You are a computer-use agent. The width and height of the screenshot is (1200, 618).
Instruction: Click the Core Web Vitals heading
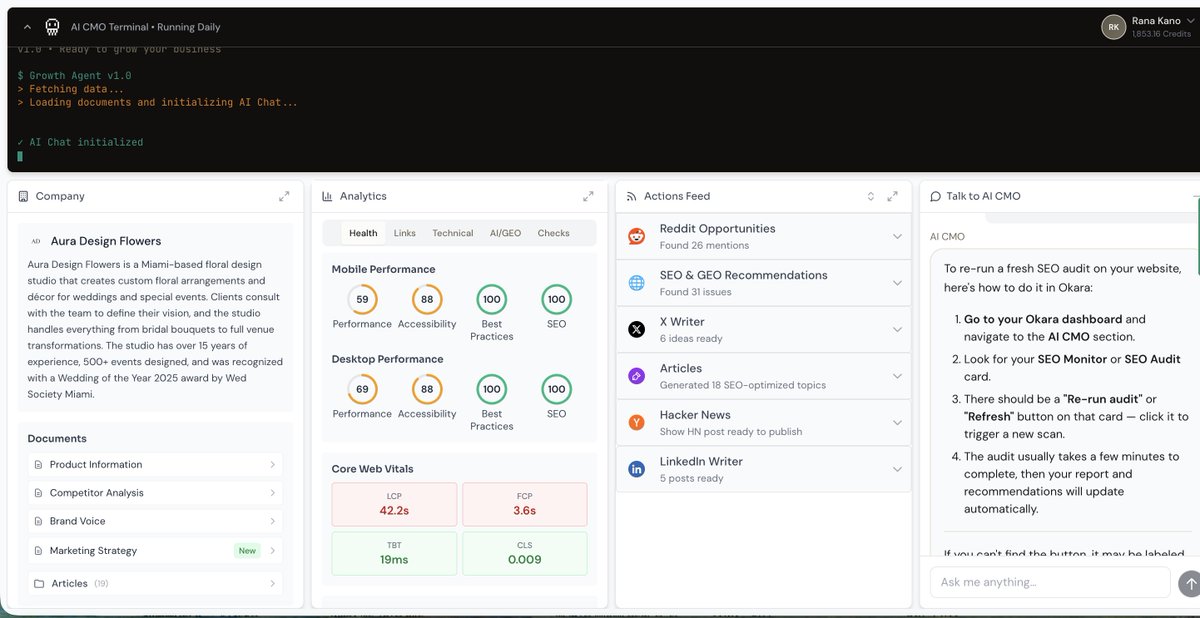tap(372, 469)
